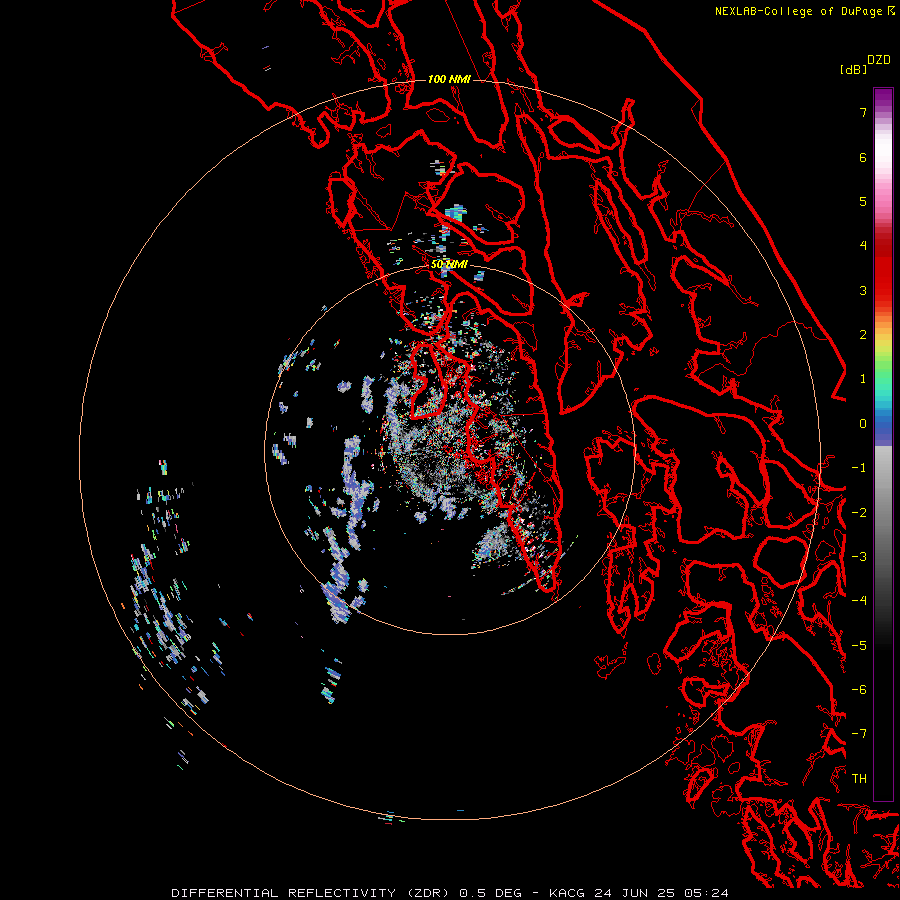
Task: Click the -1 value on color scale
Action: point(859,468)
